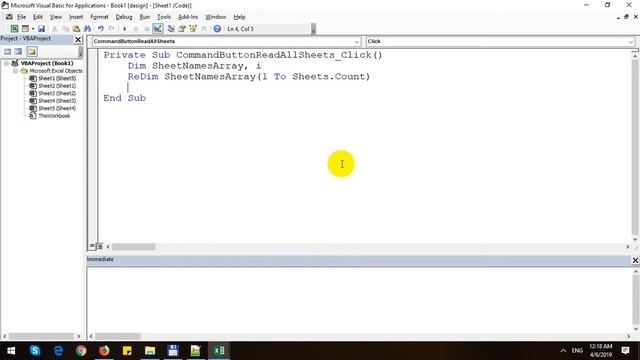640x360 pixels.
Task: Save the workbook with the floppy icon
Action: [x=41, y=29]
